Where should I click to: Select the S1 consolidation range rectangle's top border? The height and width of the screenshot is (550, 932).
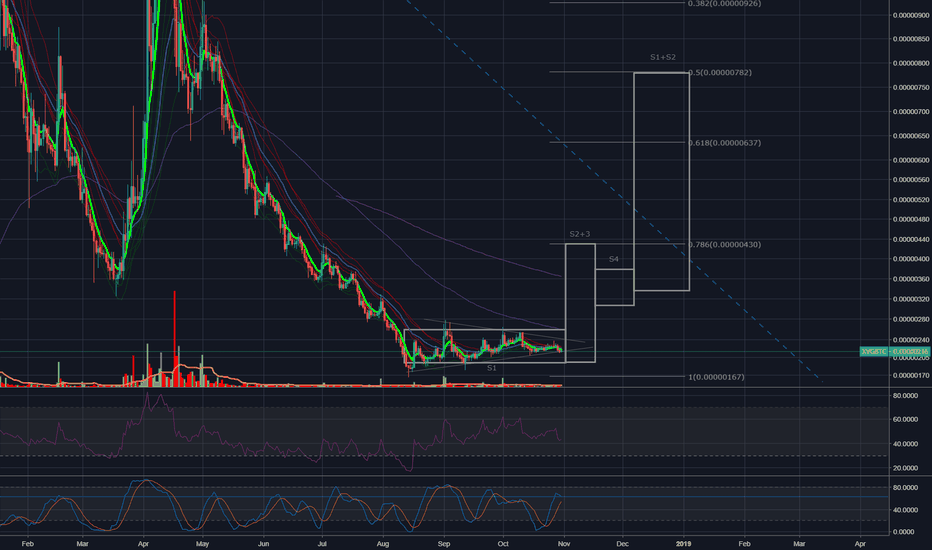484,329
